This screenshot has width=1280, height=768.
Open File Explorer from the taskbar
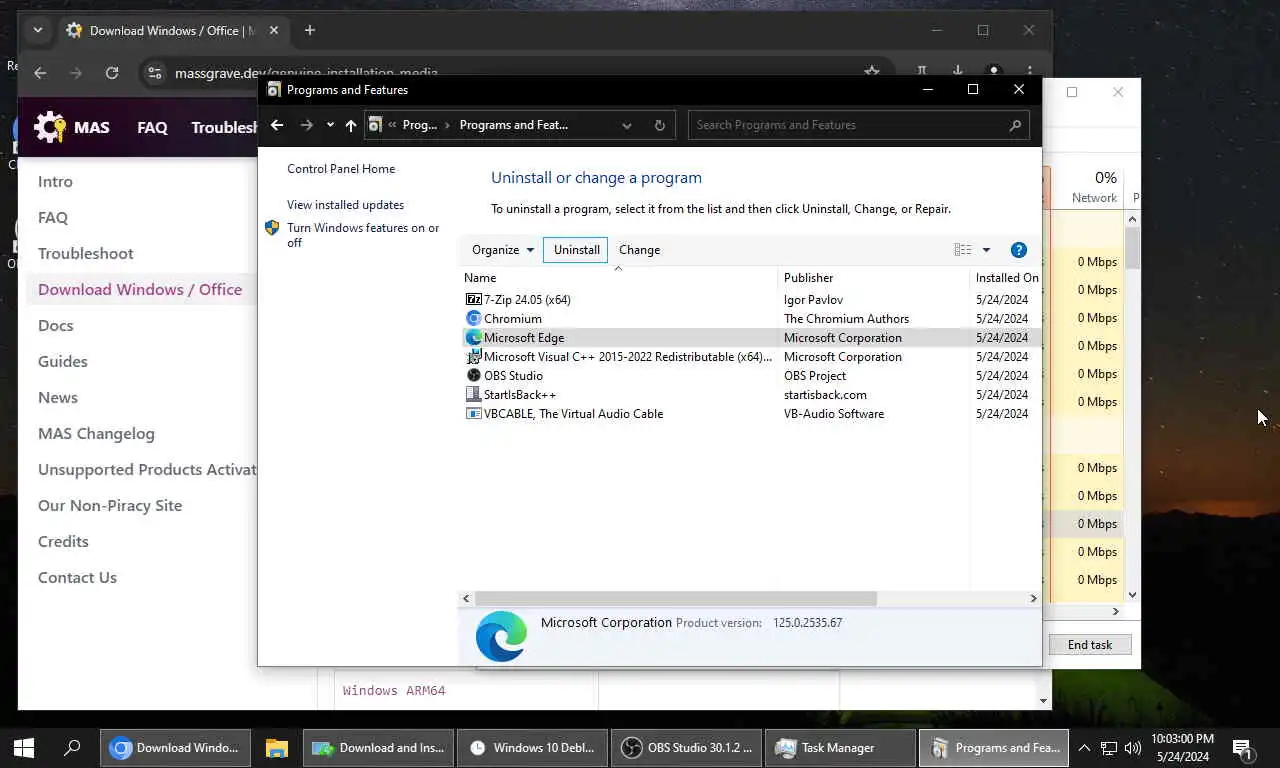(276, 747)
